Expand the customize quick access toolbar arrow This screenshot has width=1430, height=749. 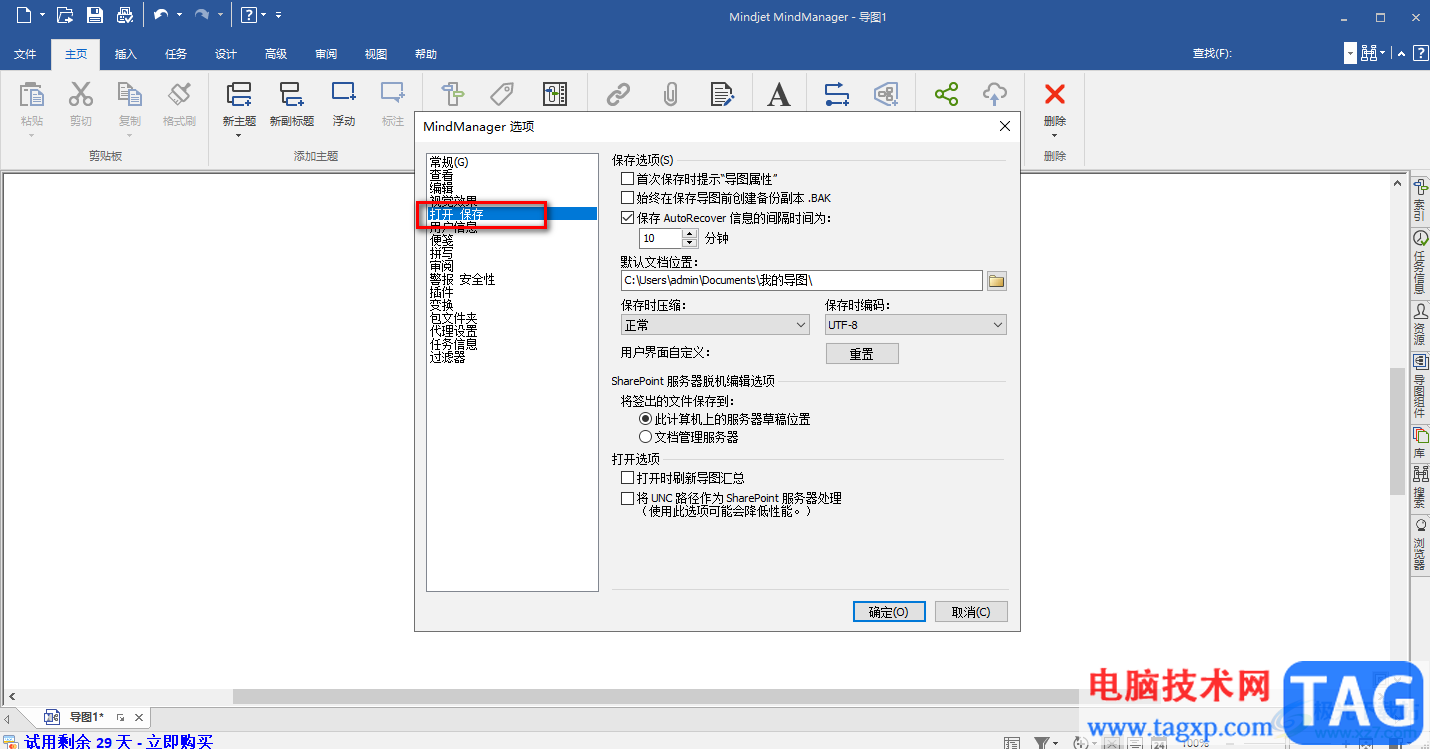point(278,15)
